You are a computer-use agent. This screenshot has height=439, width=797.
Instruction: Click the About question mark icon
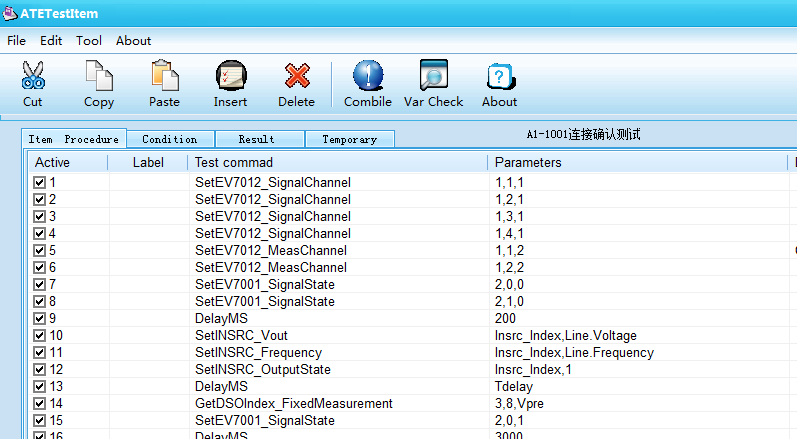click(x=499, y=76)
